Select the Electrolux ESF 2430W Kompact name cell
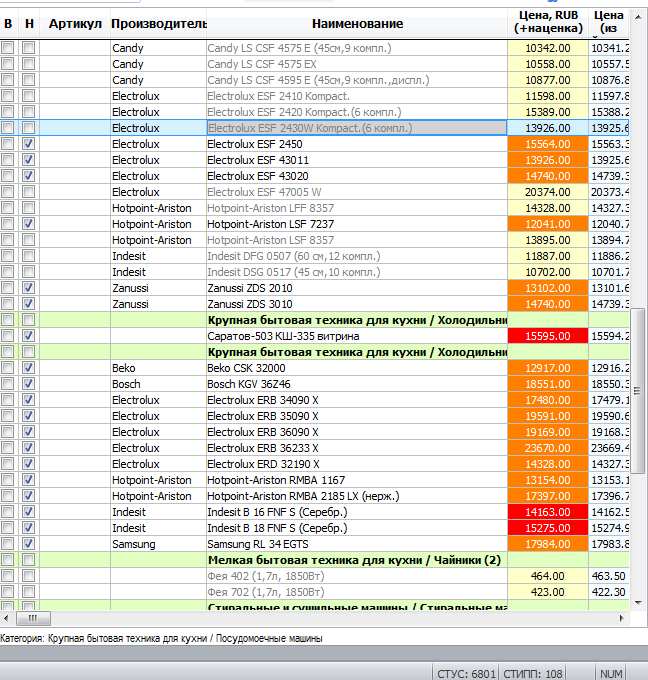 coord(357,128)
